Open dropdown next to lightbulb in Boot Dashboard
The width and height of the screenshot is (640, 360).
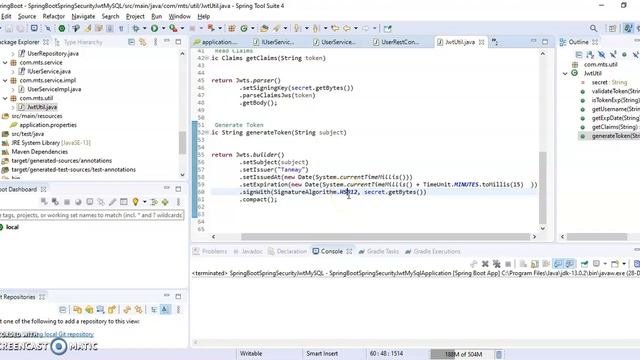144,202
